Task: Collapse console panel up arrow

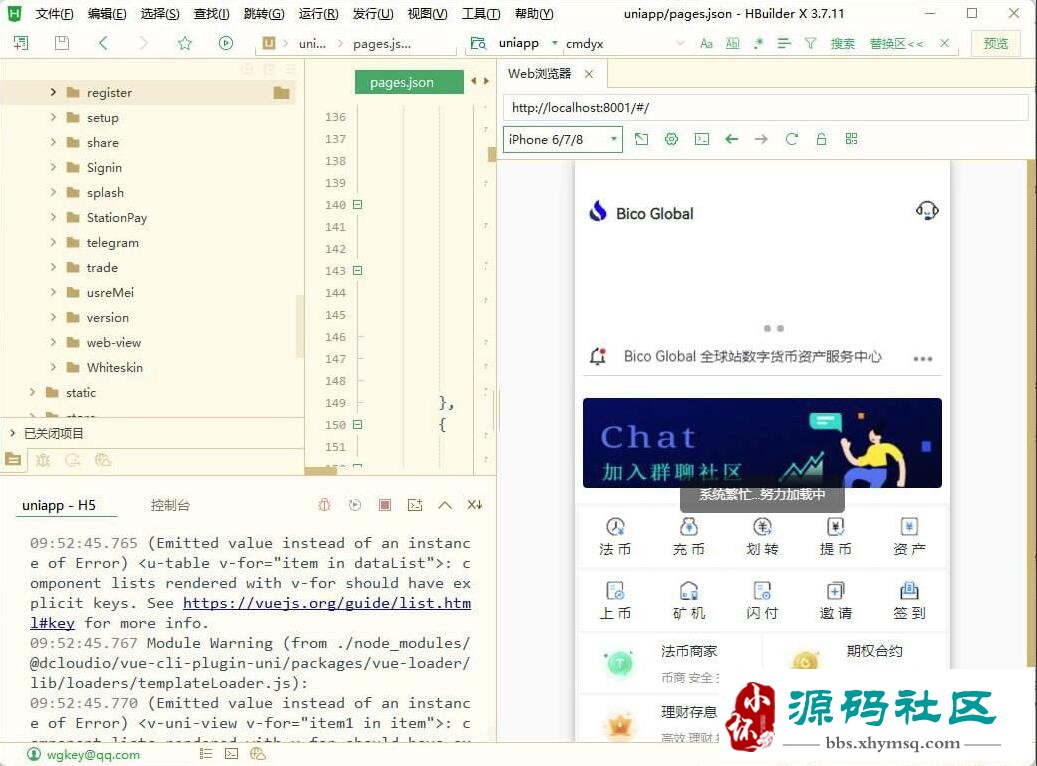Action: [445, 505]
